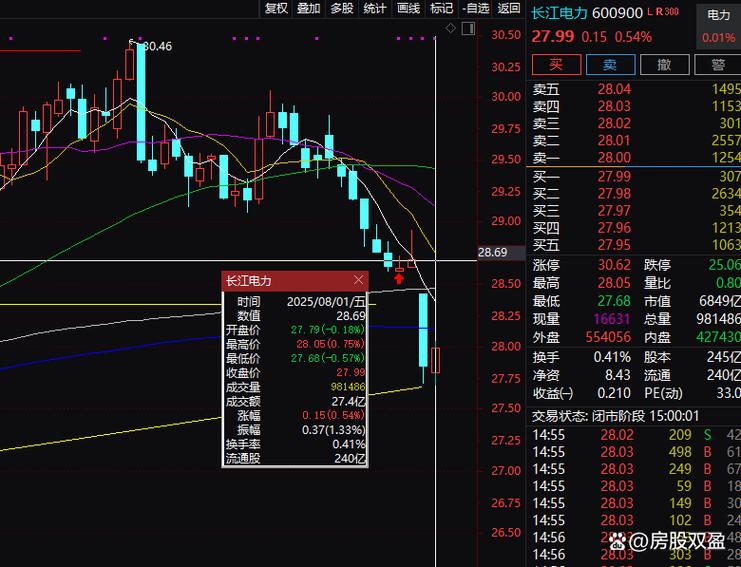Click the diamond icon above chart
The image size is (741, 567).
(451, 28)
